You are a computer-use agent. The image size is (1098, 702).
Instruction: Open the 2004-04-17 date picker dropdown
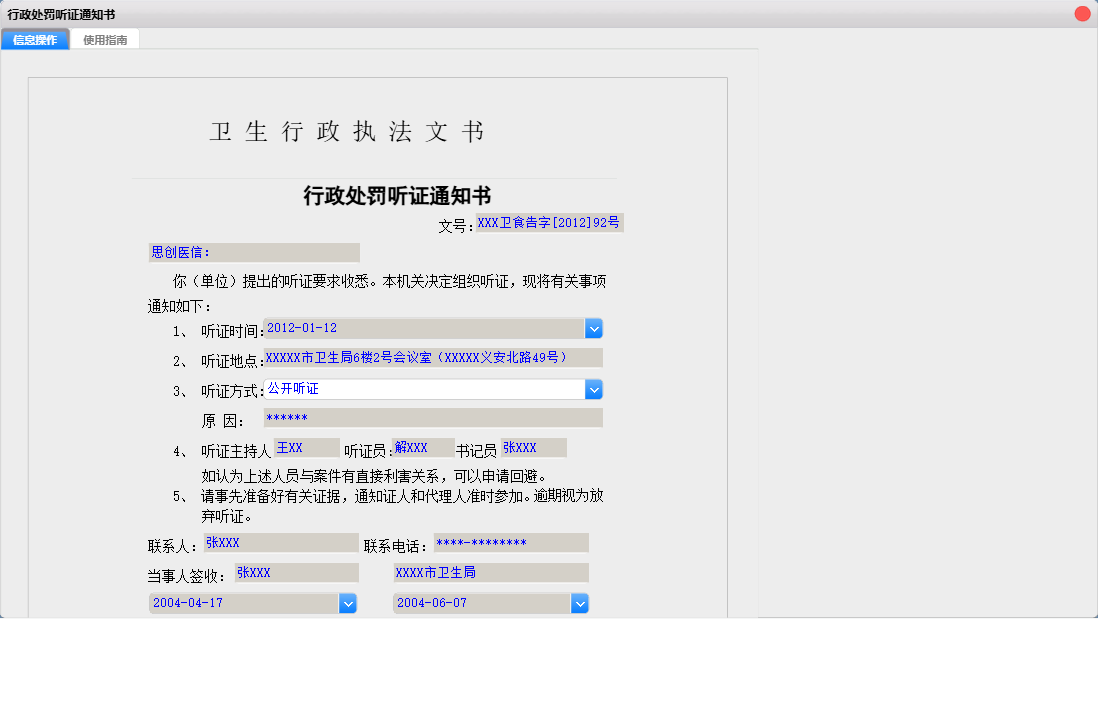pos(348,603)
